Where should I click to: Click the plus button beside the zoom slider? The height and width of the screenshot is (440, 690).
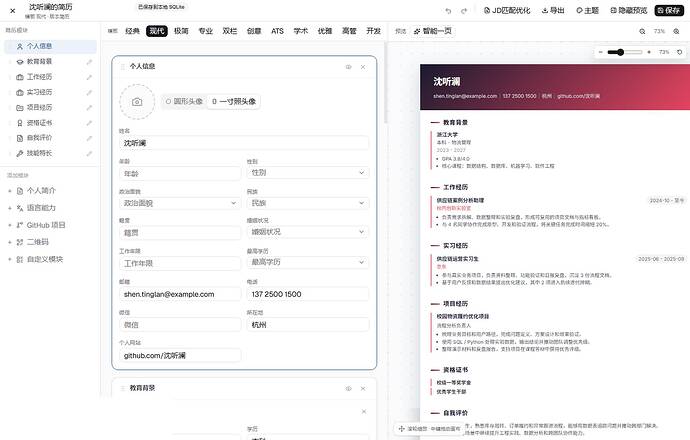tap(649, 52)
